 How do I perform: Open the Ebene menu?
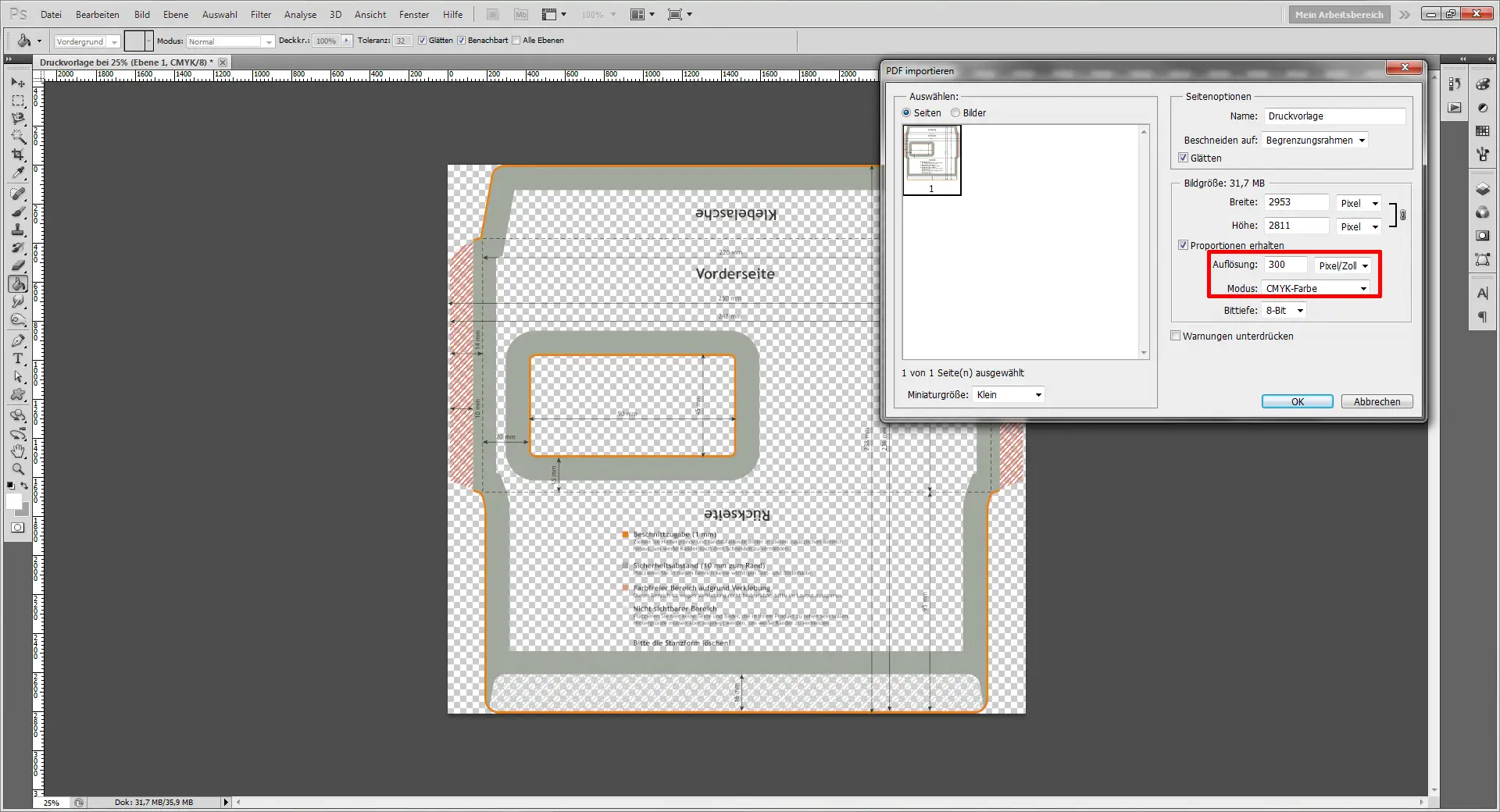pos(175,15)
